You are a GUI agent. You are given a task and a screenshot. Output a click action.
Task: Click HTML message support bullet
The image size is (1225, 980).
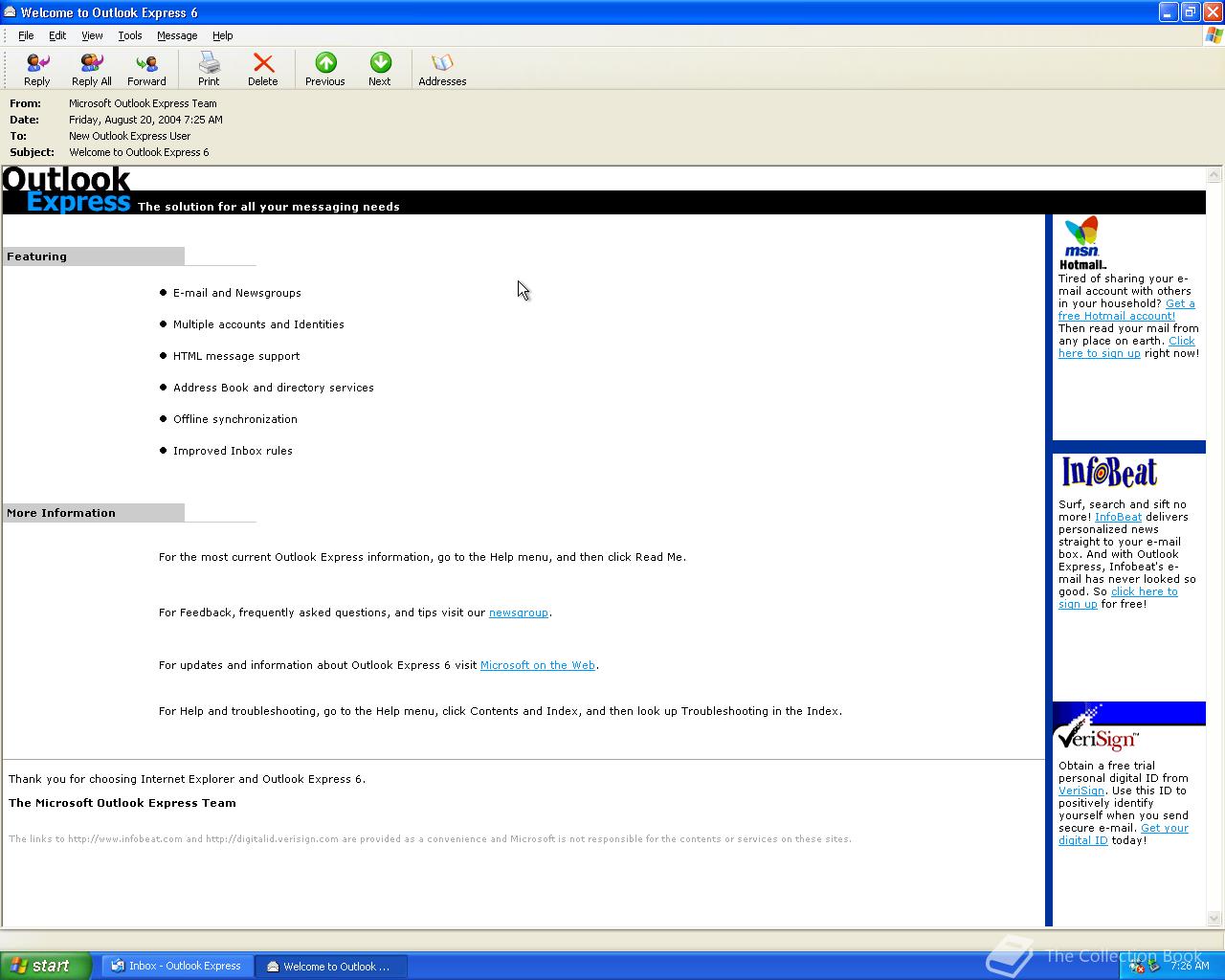236,356
